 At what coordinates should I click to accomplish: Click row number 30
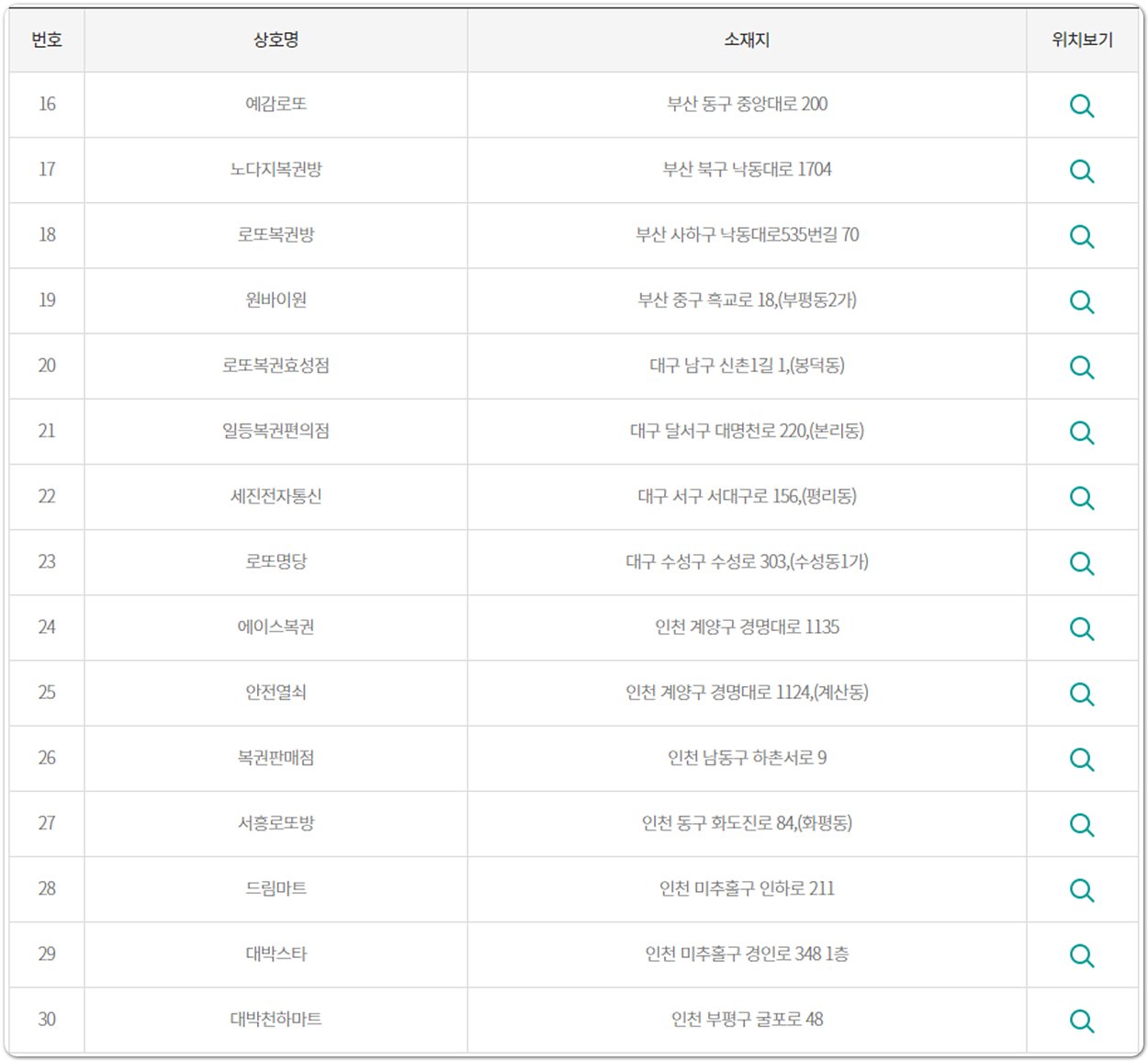[x=47, y=1019]
